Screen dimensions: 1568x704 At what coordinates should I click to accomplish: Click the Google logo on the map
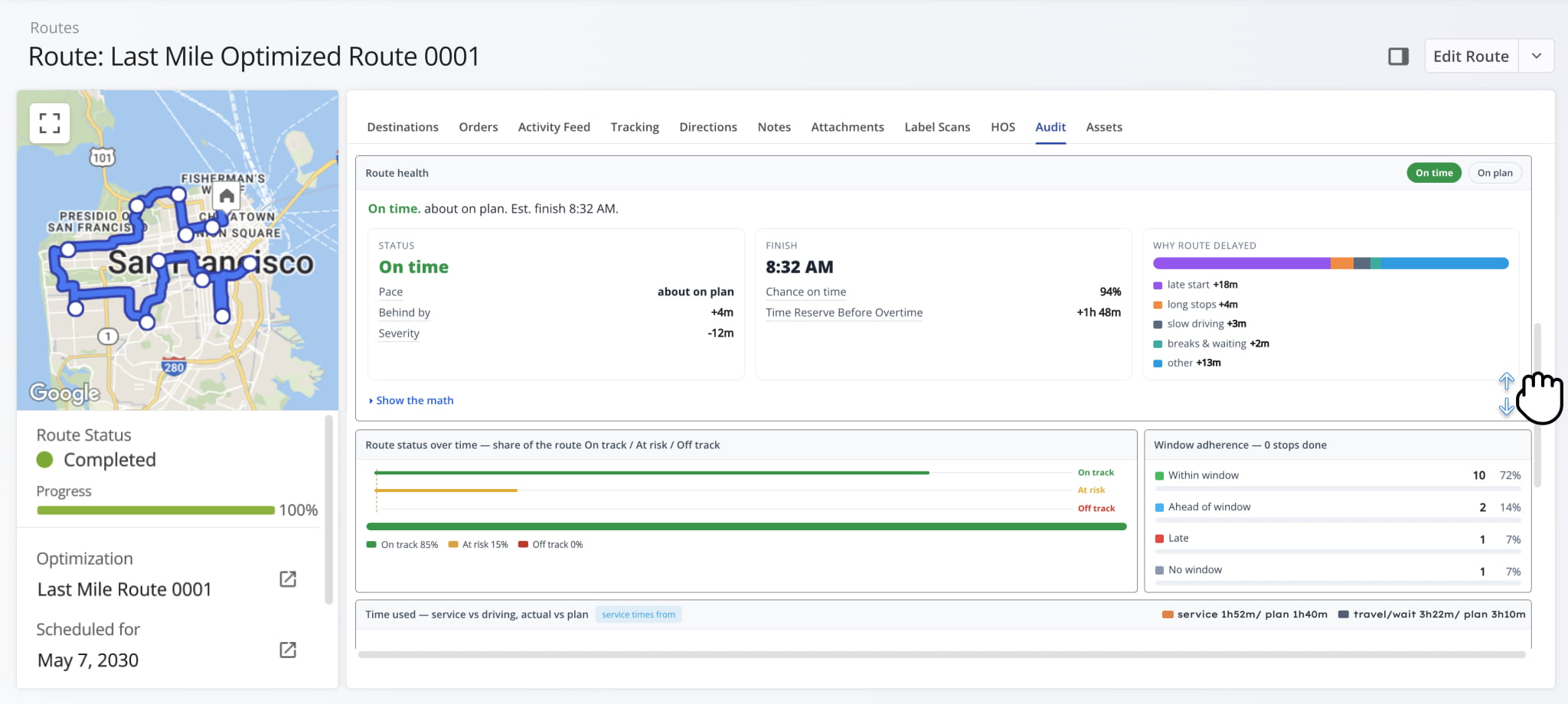[65, 393]
